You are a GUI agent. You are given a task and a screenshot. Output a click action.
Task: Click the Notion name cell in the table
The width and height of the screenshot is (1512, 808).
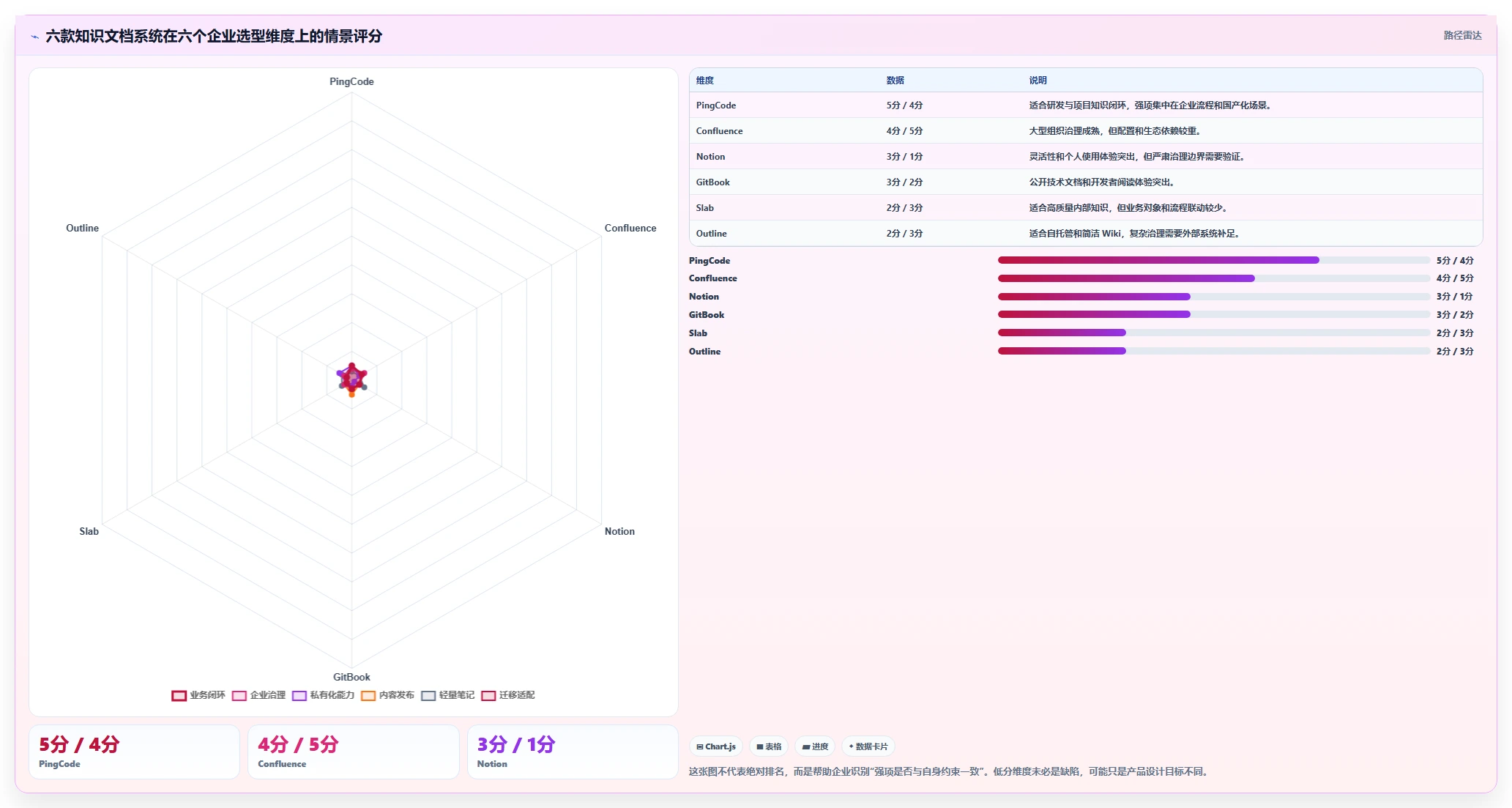point(710,157)
